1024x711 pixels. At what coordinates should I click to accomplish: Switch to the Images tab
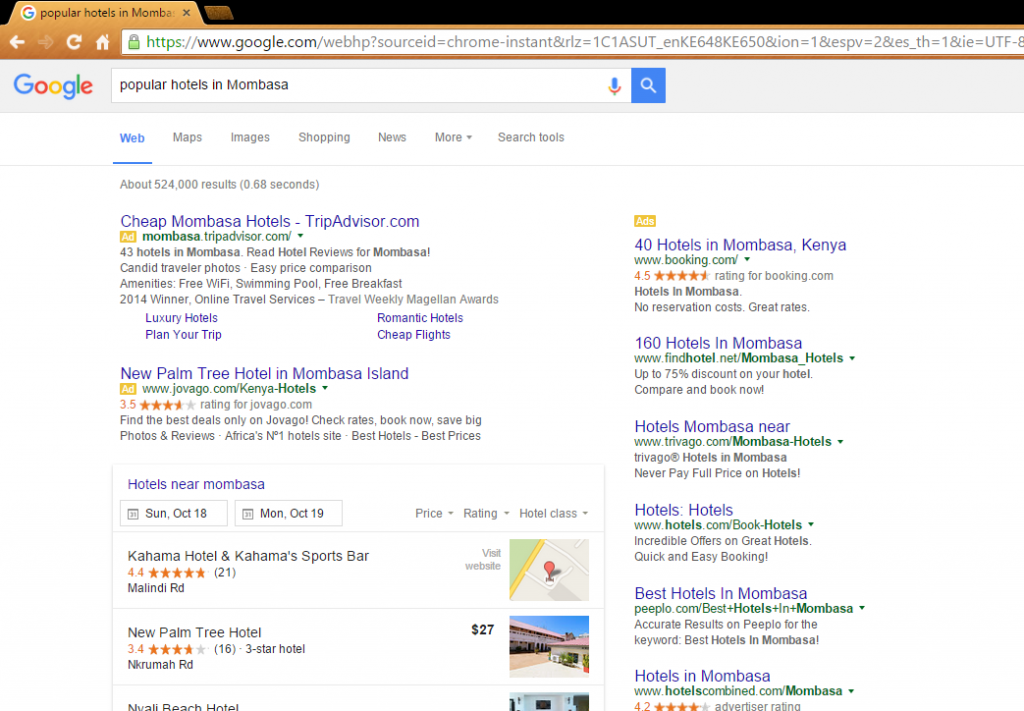[250, 137]
